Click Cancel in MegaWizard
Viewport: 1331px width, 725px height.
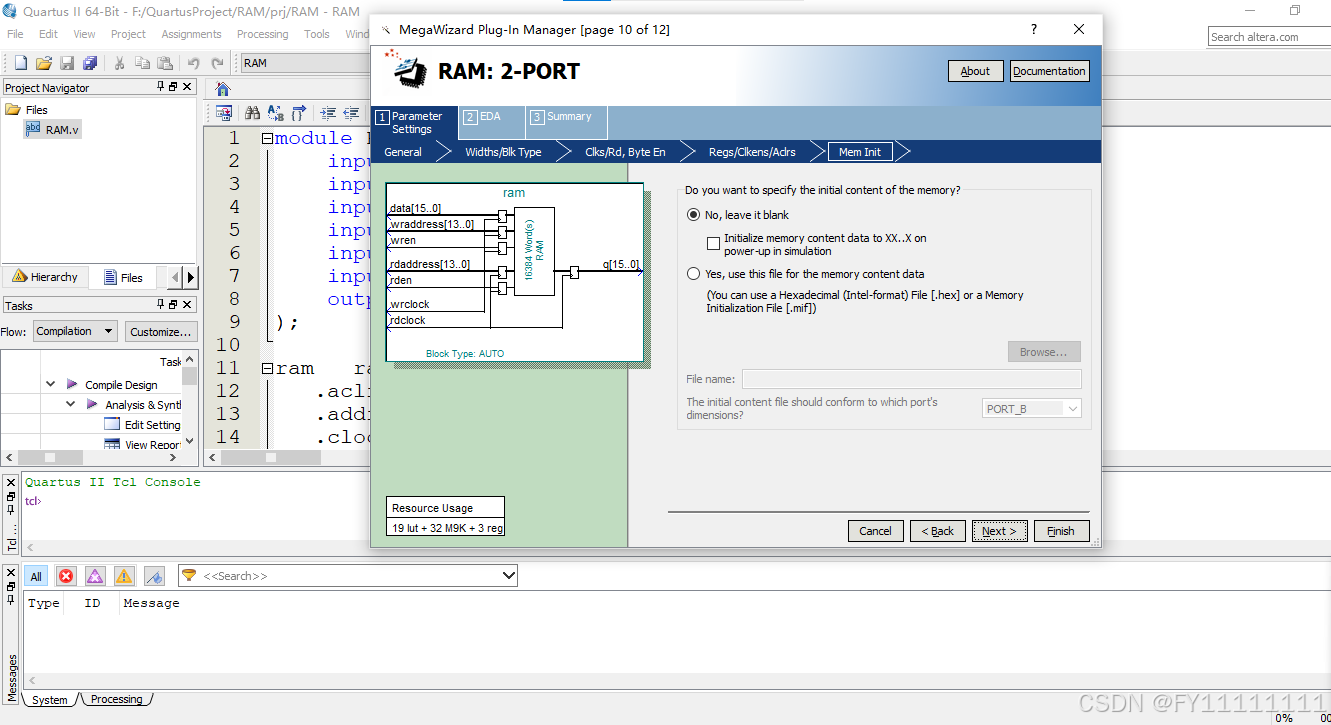(x=876, y=531)
